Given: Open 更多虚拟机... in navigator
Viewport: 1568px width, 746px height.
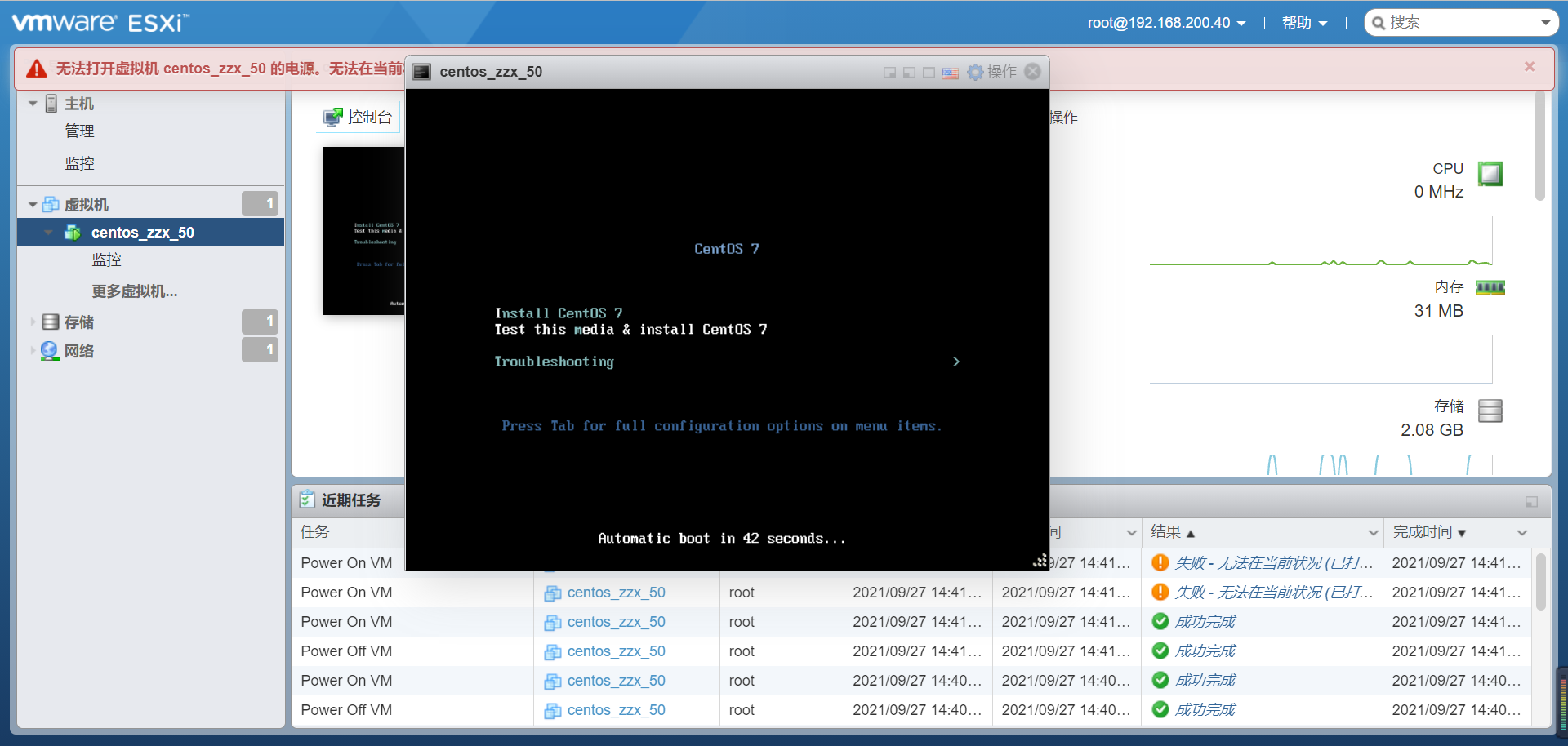Looking at the screenshot, I should (x=135, y=291).
